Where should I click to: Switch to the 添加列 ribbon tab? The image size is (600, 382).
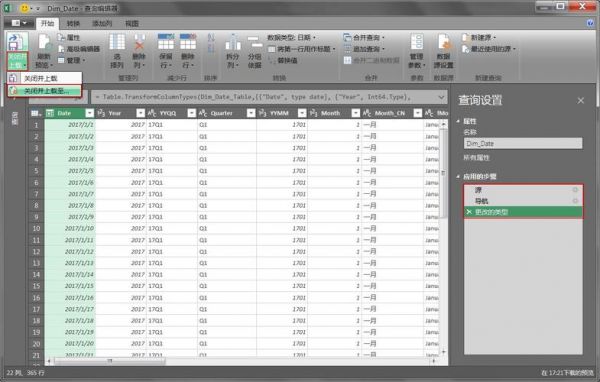tap(102, 24)
